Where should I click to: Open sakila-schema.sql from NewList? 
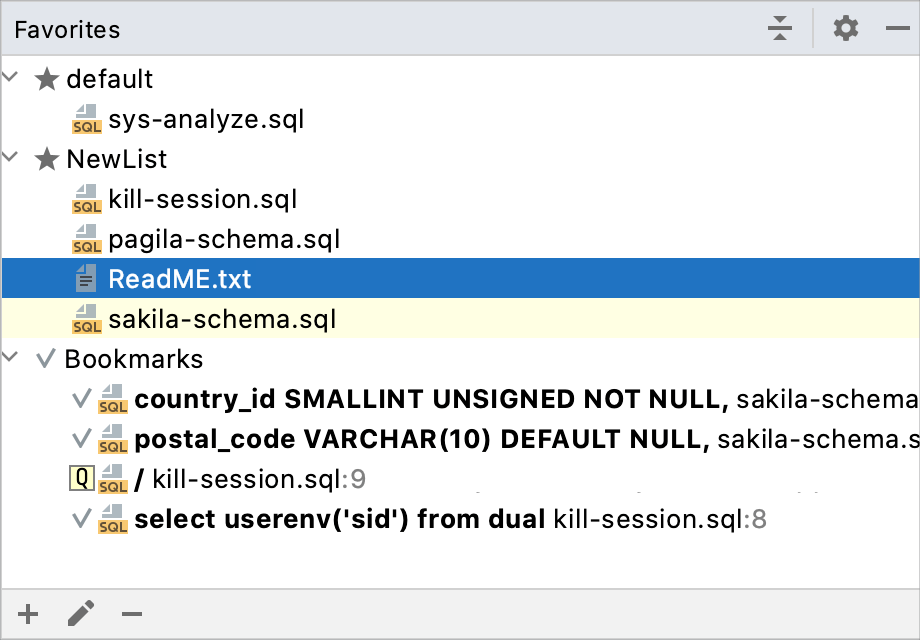[x=222, y=320]
